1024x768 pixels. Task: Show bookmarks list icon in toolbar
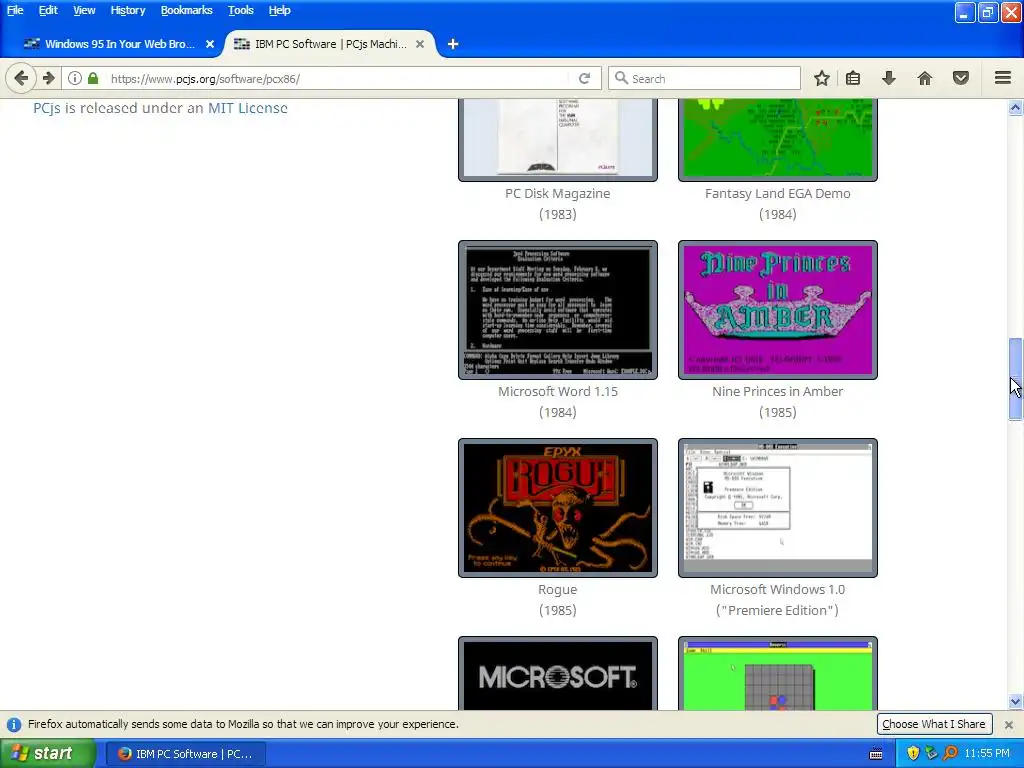(x=853, y=78)
